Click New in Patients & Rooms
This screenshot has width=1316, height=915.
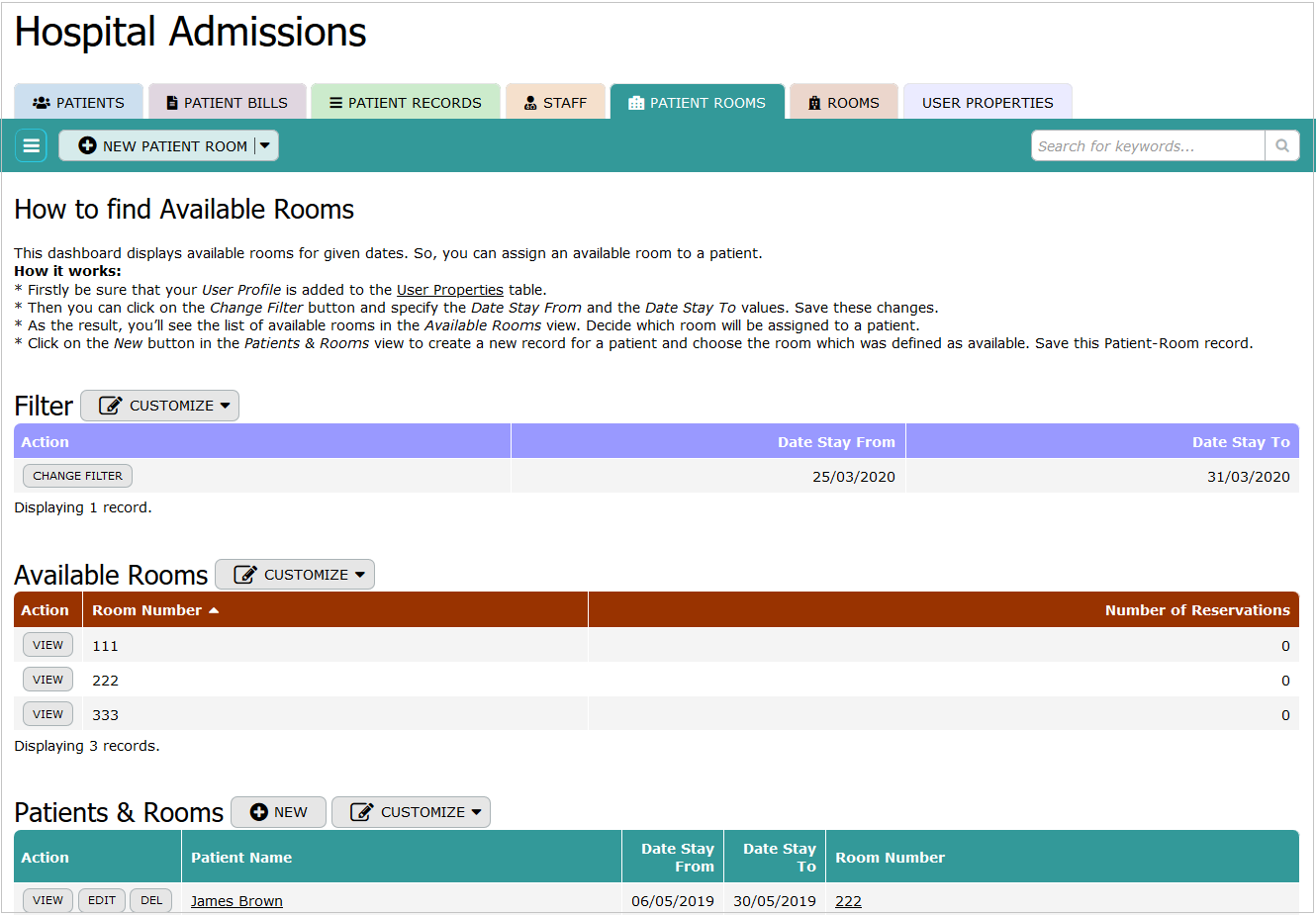tap(278, 812)
